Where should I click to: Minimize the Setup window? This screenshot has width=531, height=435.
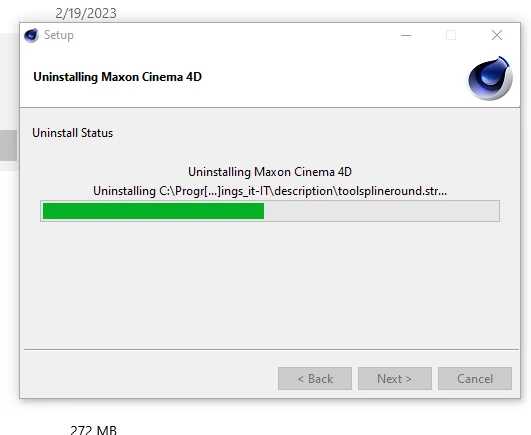point(406,35)
